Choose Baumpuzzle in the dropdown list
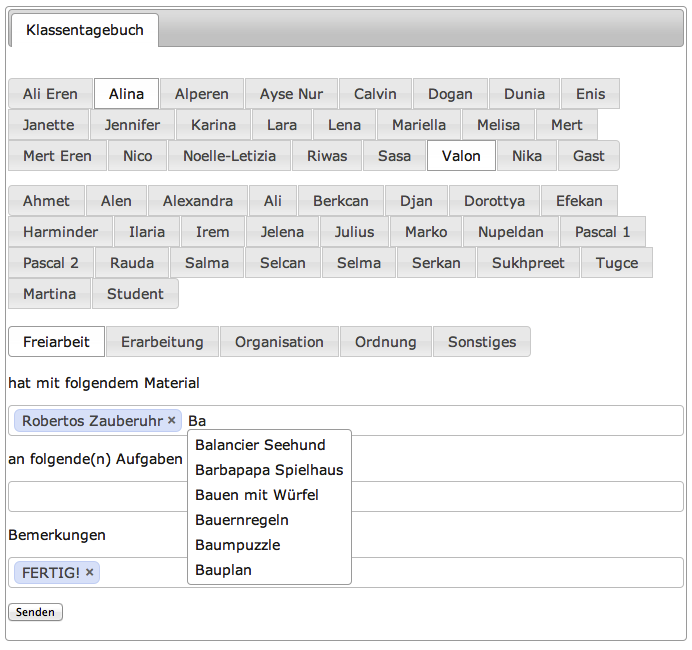The image size is (692, 650). [237, 545]
